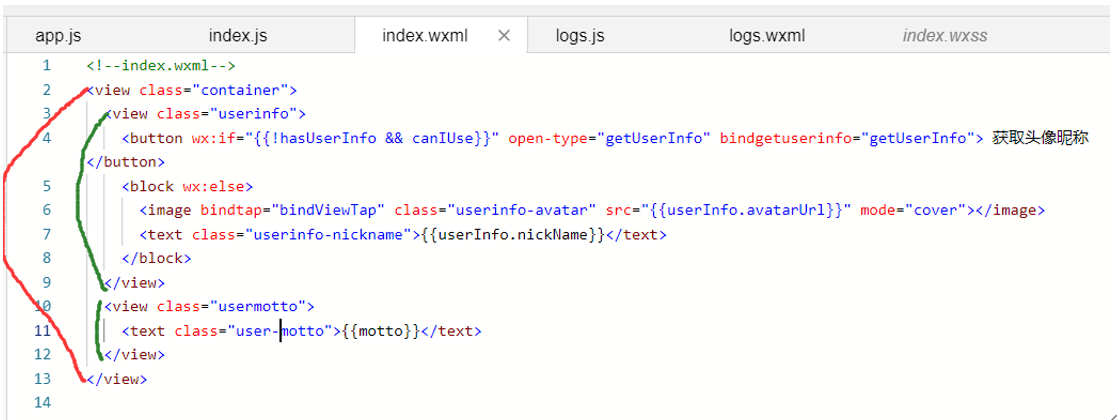The image size is (1118, 420).
Task: Click the "user-motto" class value
Action: [280, 331]
